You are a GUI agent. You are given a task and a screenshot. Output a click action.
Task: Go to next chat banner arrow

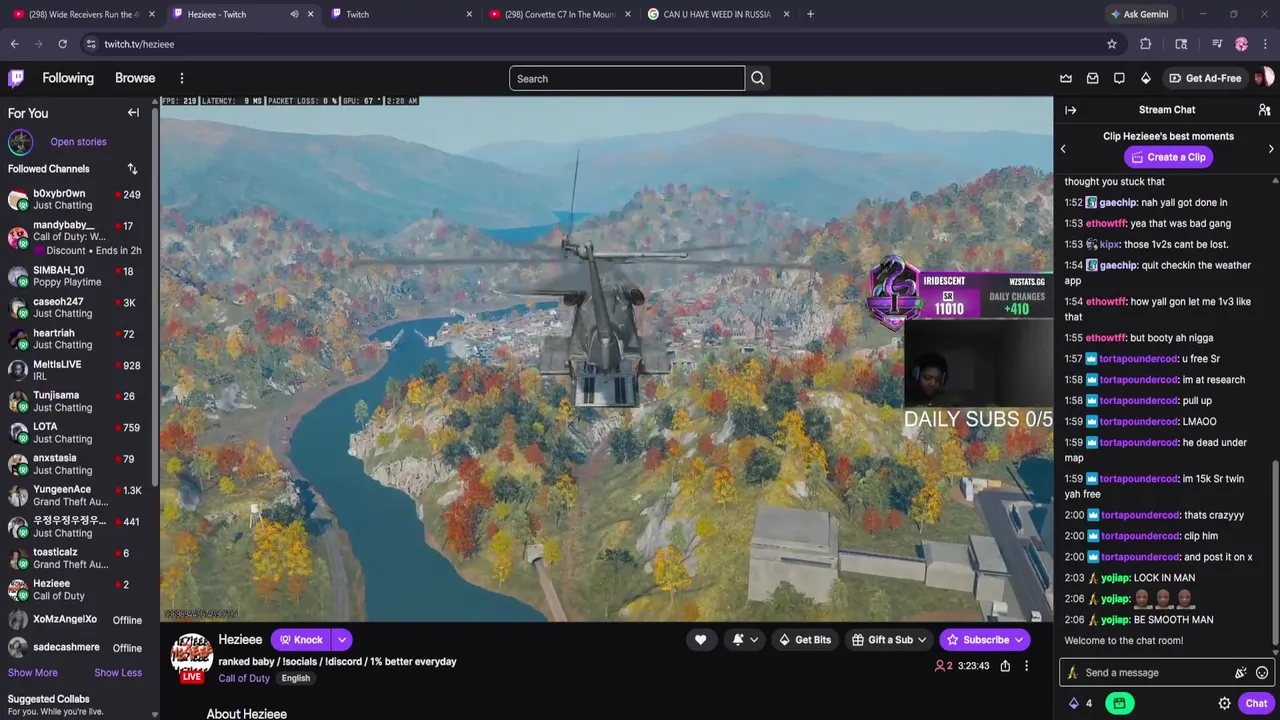(x=1271, y=149)
